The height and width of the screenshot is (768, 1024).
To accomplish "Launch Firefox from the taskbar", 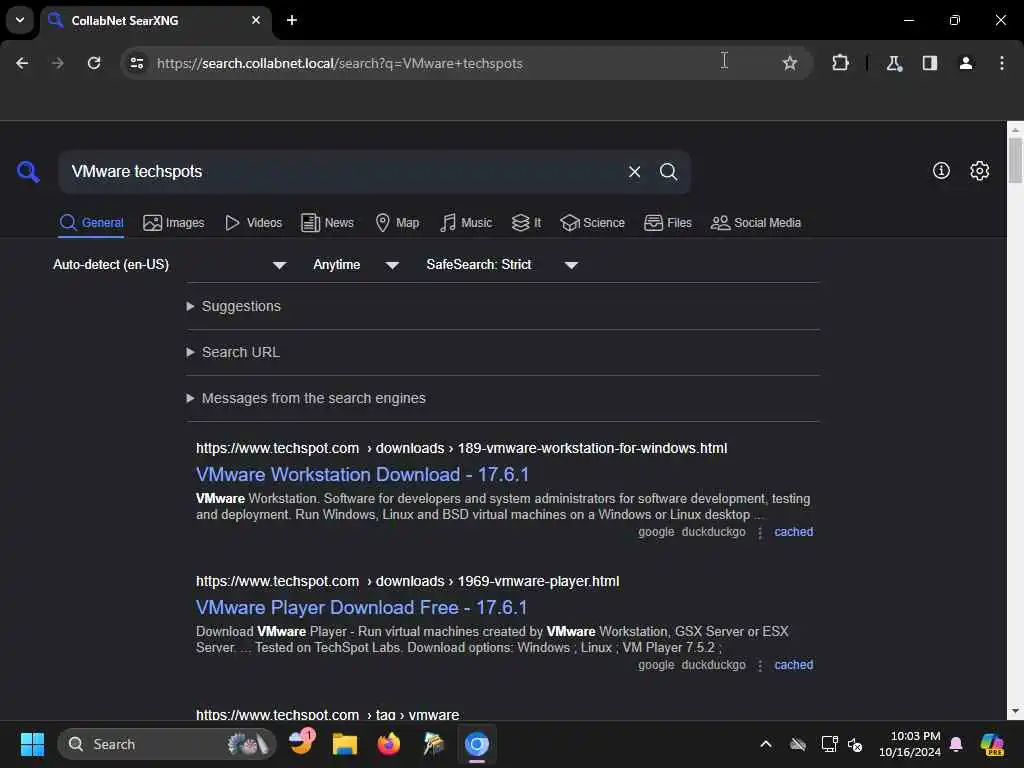I will click(x=389, y=744).
